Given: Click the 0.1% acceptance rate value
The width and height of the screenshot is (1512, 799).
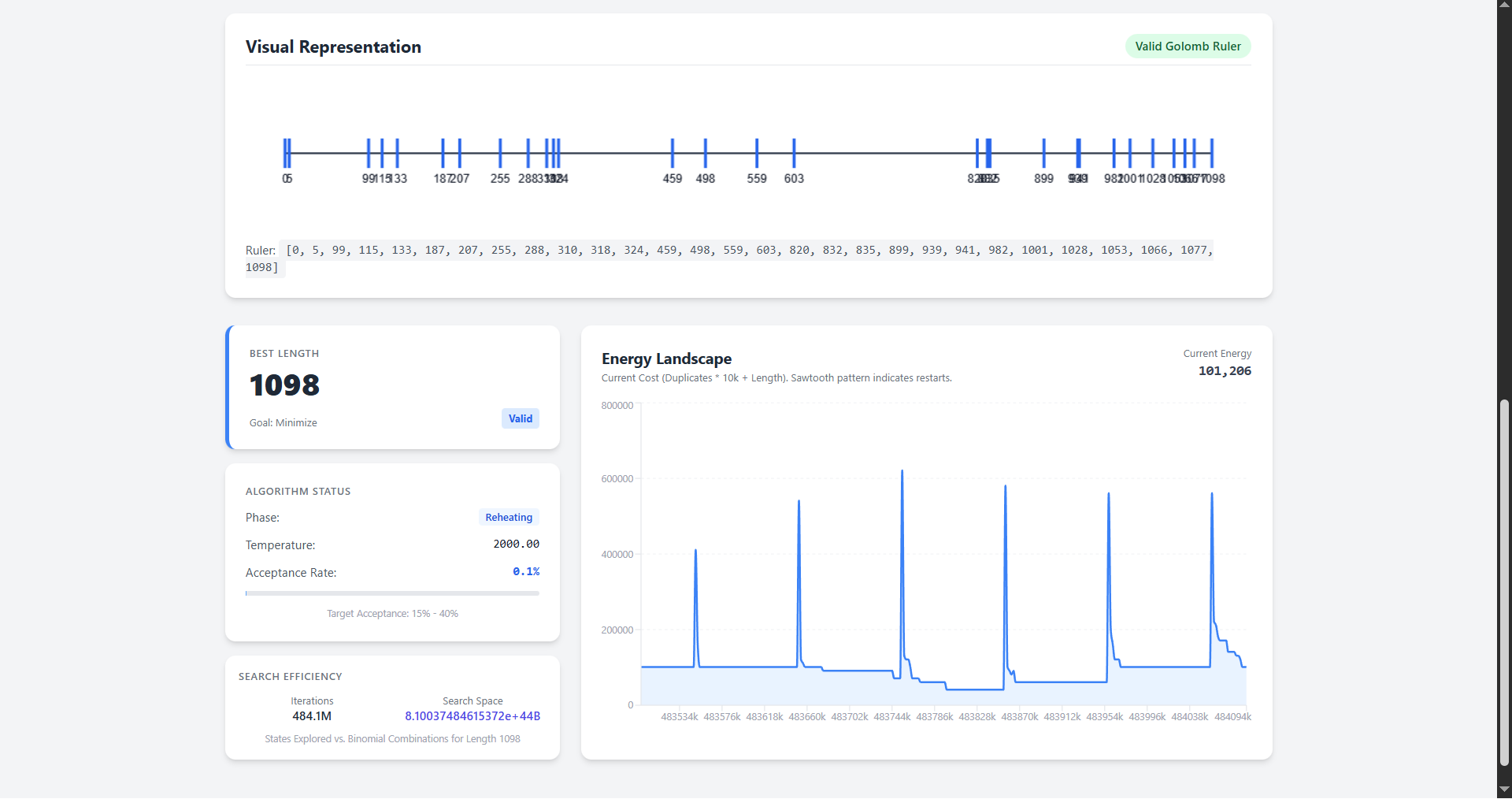Looking at the screenshot, I should tap(526, 572).
